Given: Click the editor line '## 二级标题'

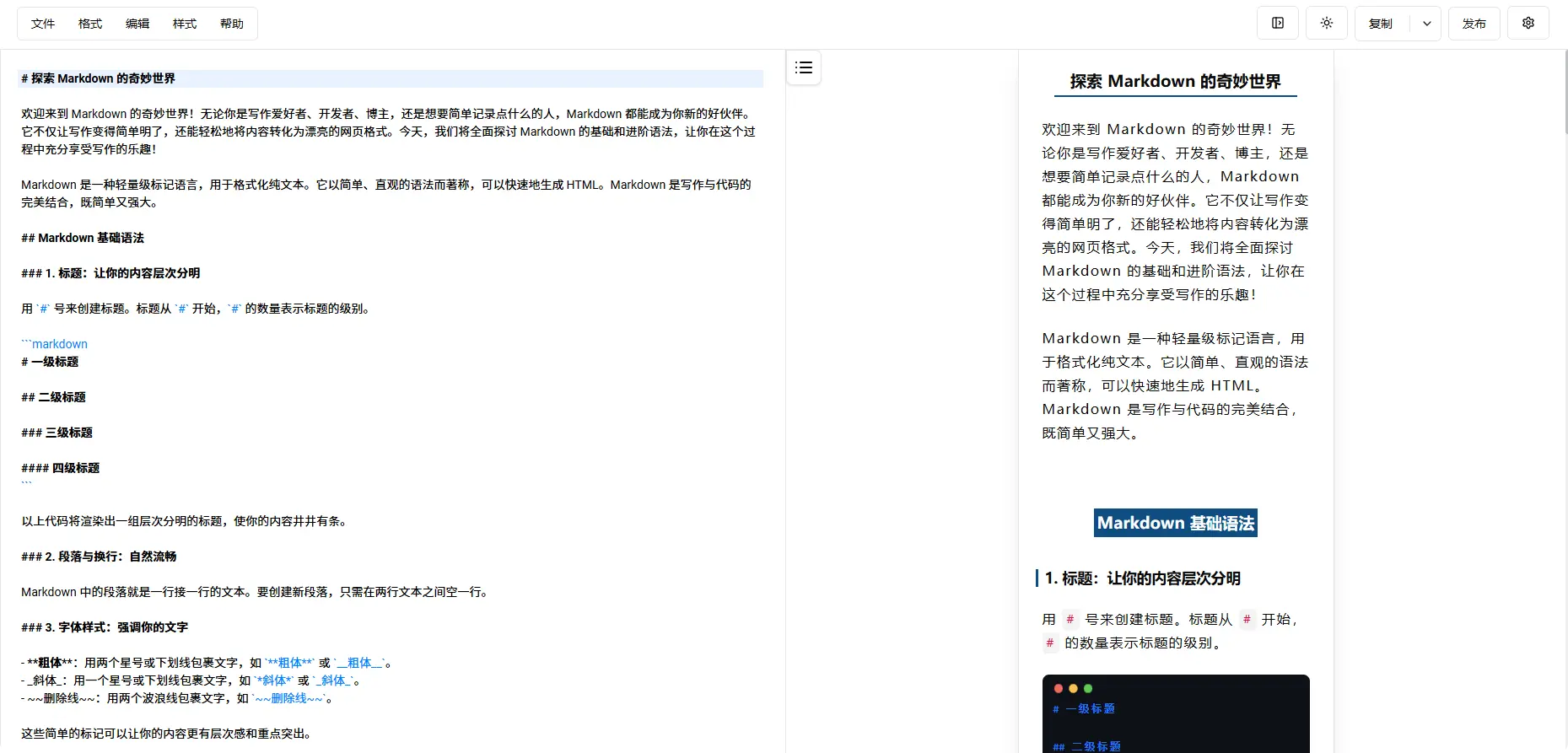Looking at the screenshot, I should pos(53,397).
